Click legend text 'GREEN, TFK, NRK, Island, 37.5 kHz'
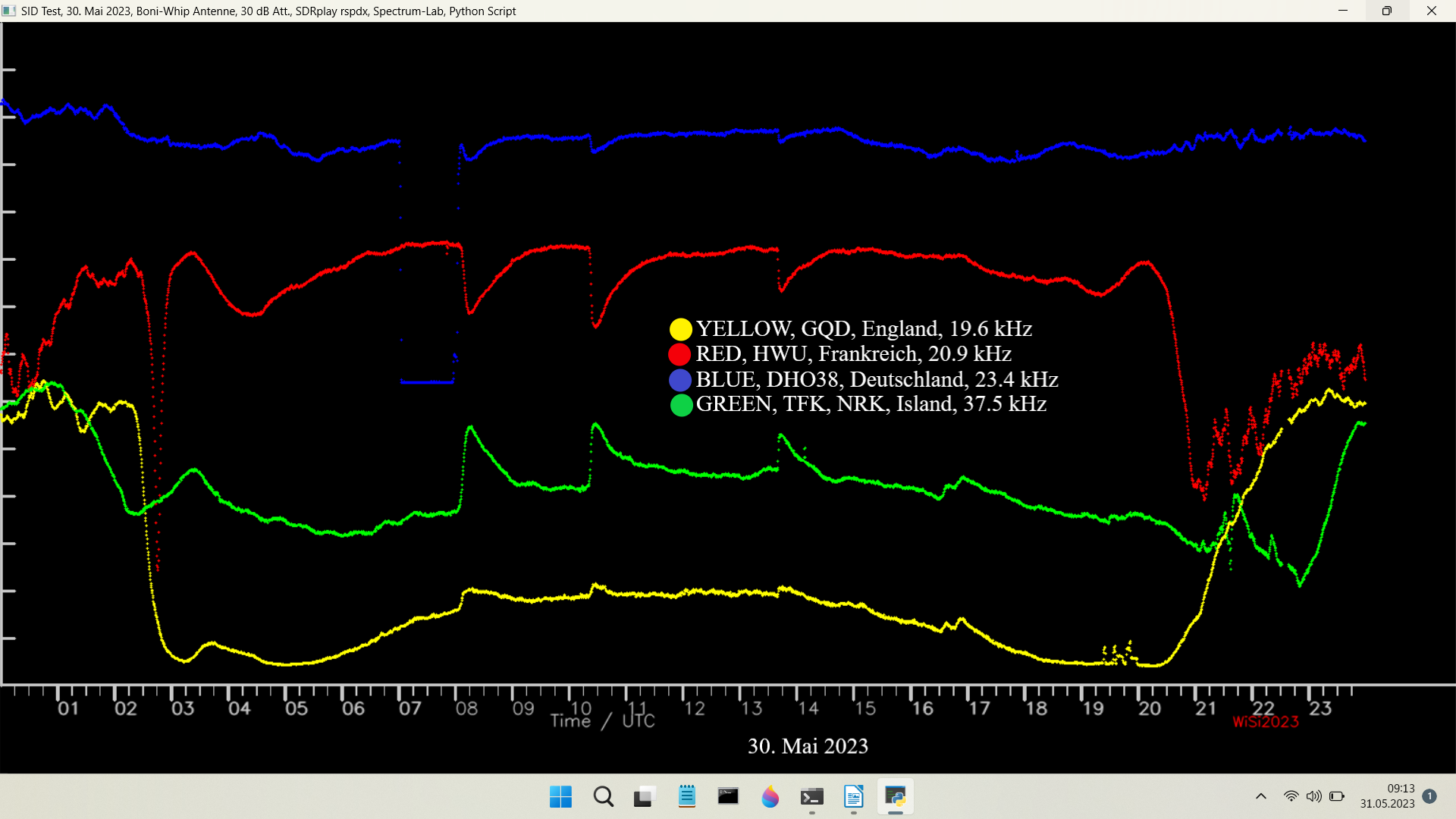This screenshot has height=819, width=1456. click(871, 403)
